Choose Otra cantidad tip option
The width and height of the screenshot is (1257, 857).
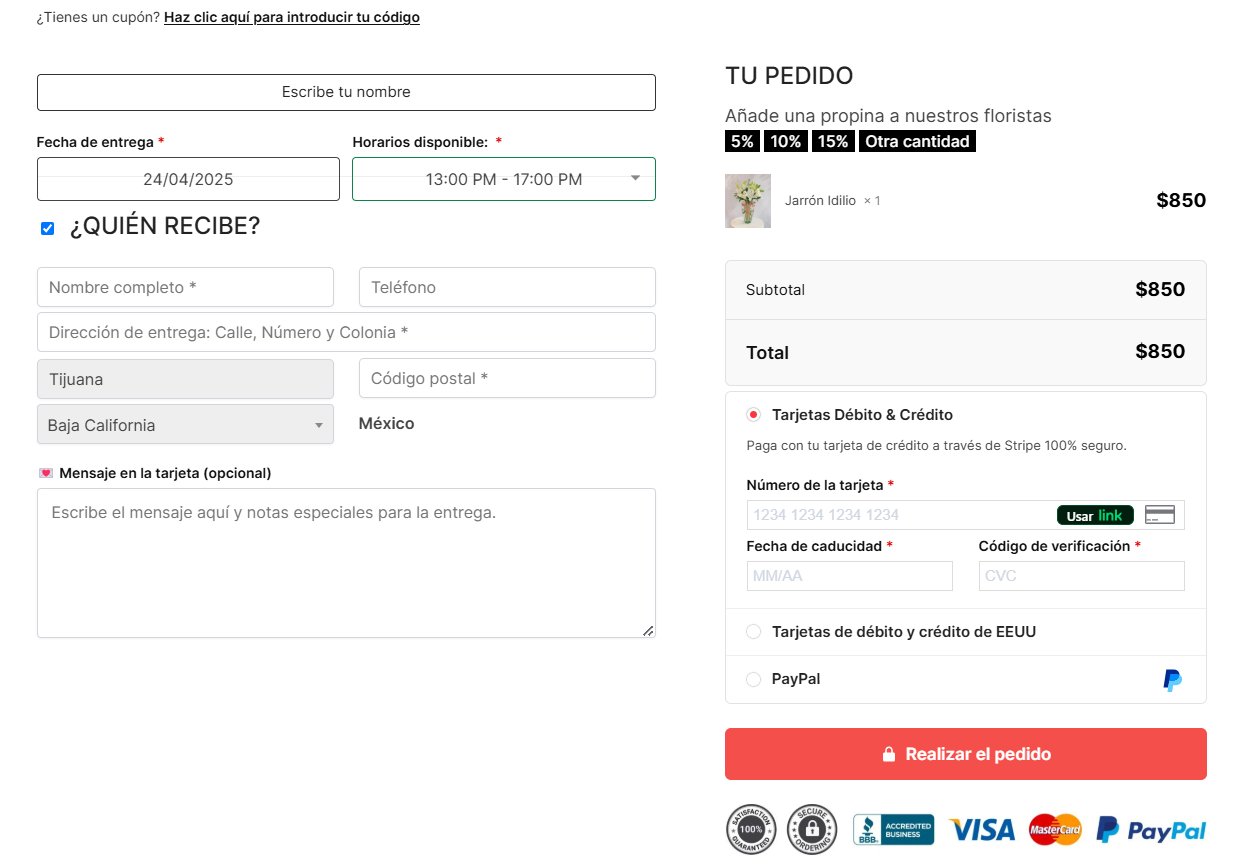(x=917, y=142)
